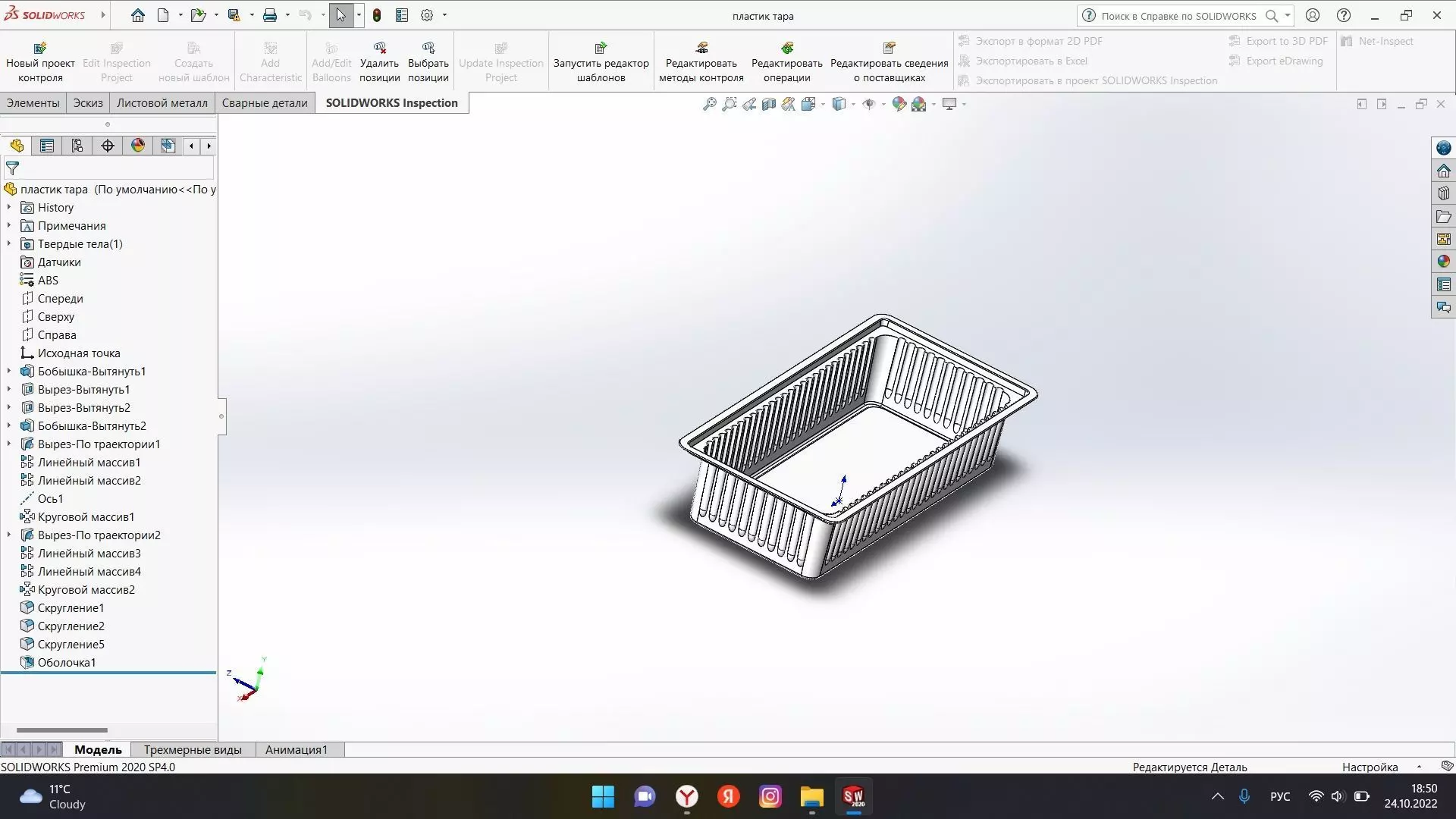Screen dimensions: 1456x819
Task: Open the Display Style icon
Action: tap(839, 104)
